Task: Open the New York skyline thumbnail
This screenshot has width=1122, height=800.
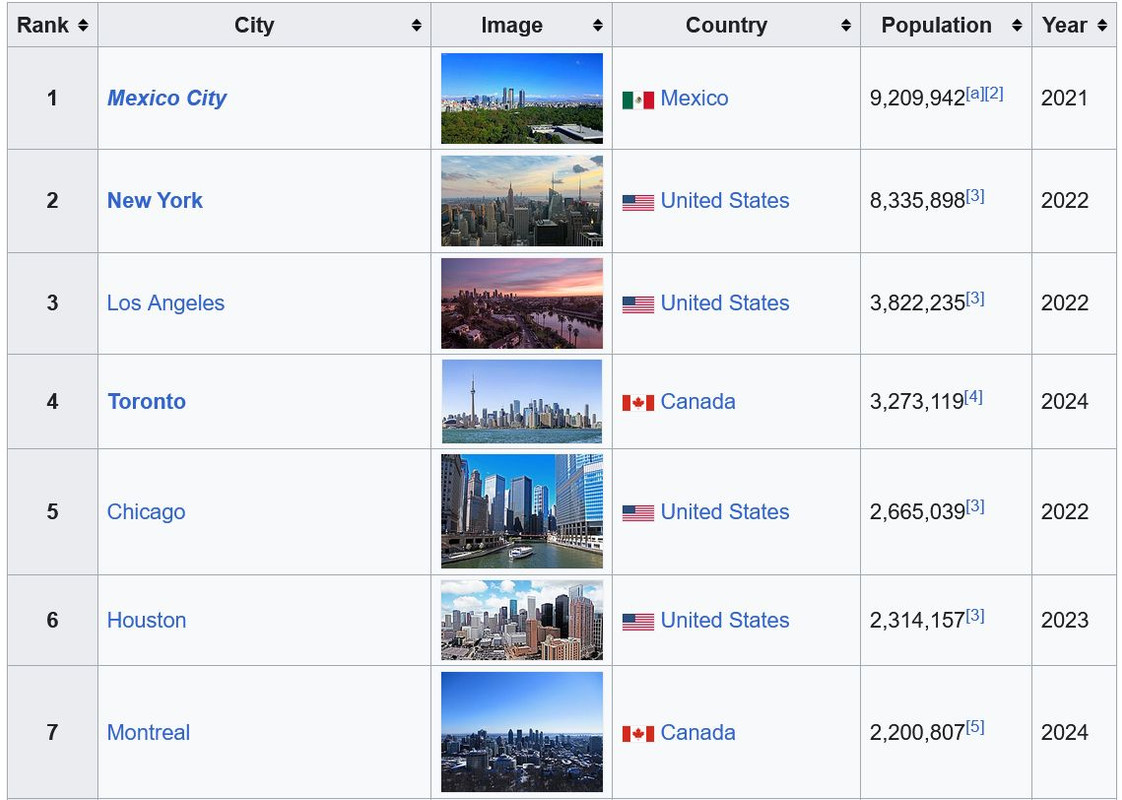Action: click(x=522, y=200)
